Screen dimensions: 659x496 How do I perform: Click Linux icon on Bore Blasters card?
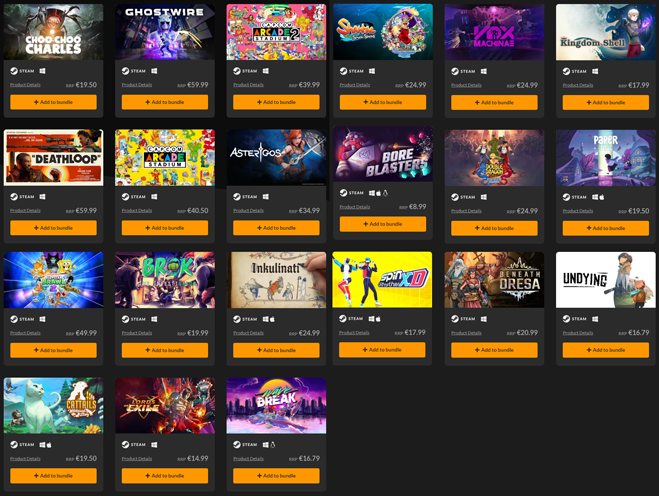(385, 193)
